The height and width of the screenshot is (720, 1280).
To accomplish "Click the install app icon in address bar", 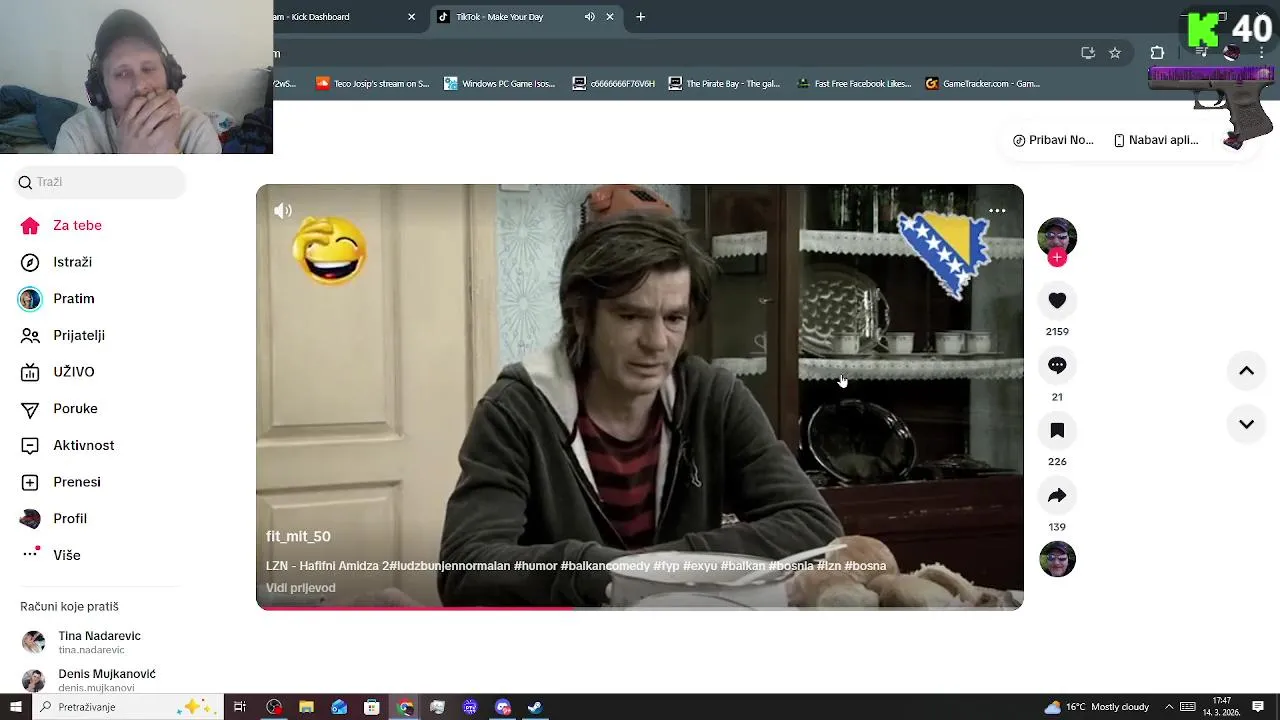I will point(1088,53).
